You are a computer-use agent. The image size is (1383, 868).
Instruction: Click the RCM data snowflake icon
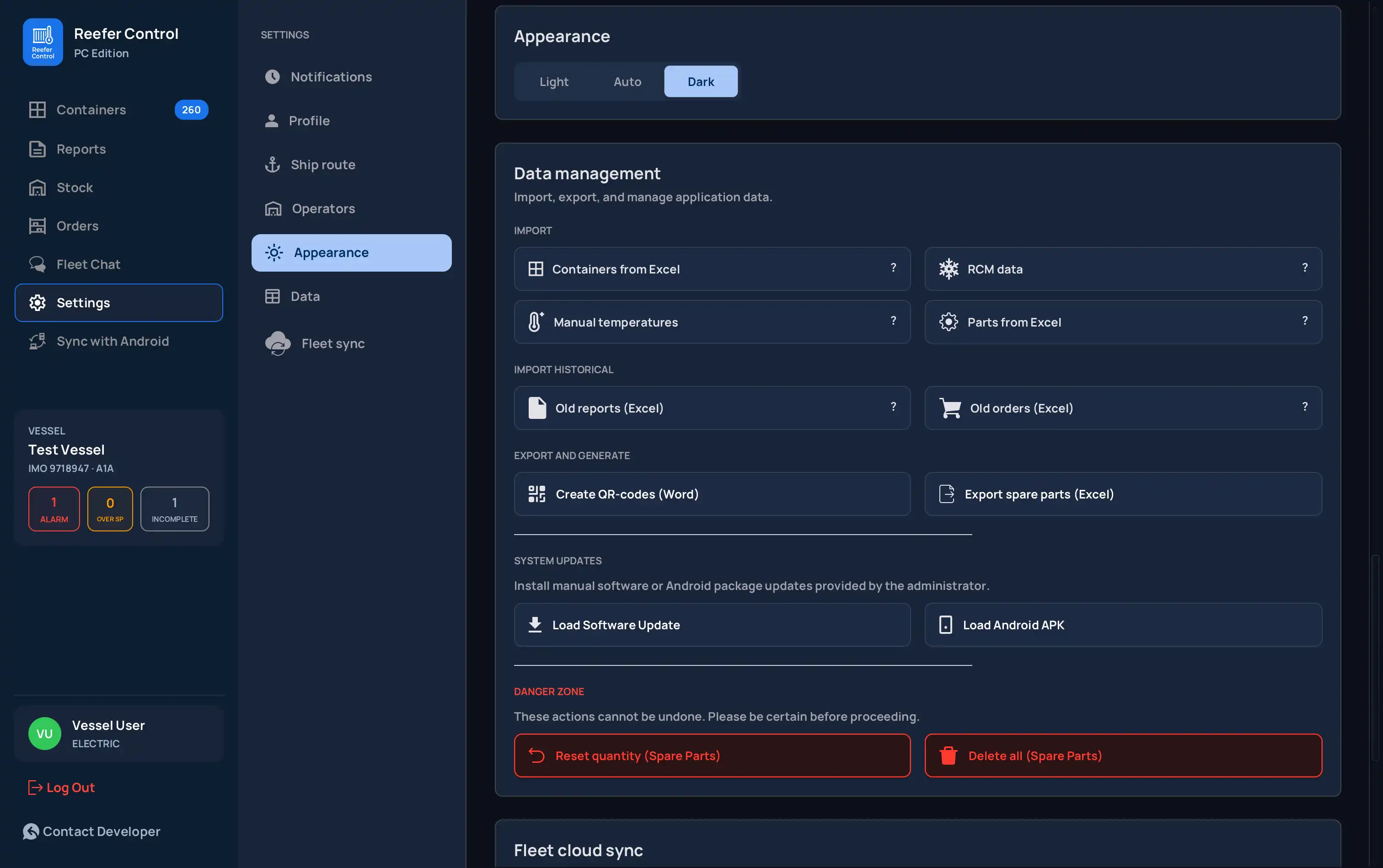[949, 268]
